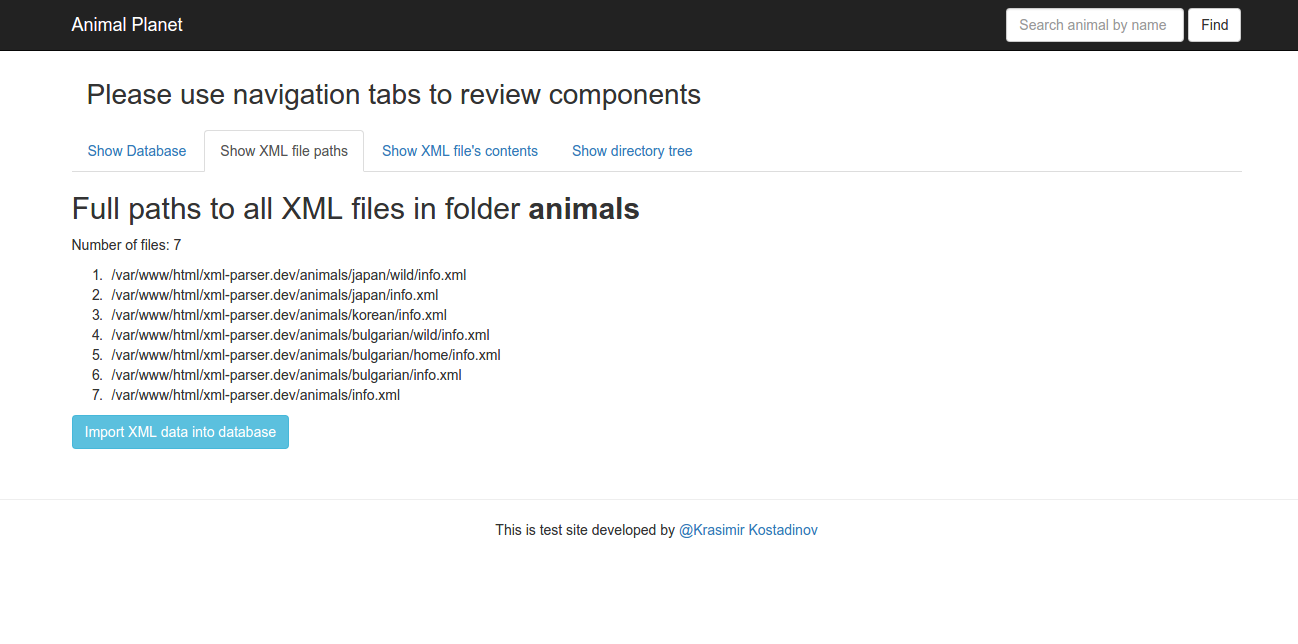Click the 'Number of files: 7' text
Image resolution: width=1298 pixels, height=644 pixels.
pos(126,245)
